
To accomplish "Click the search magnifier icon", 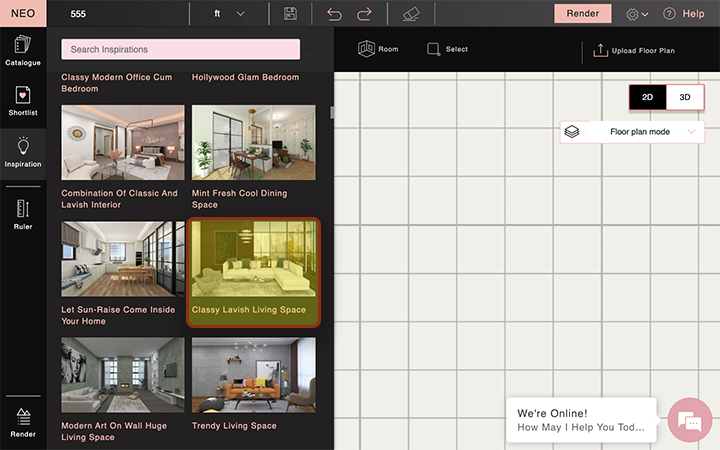I will (310, 49).
